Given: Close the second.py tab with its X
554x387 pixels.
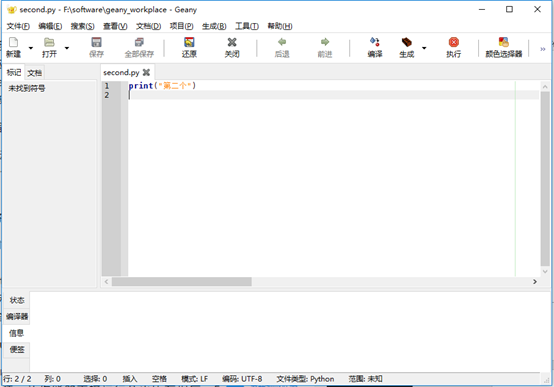Looking at the screenshot, I should tap(146, 72).
